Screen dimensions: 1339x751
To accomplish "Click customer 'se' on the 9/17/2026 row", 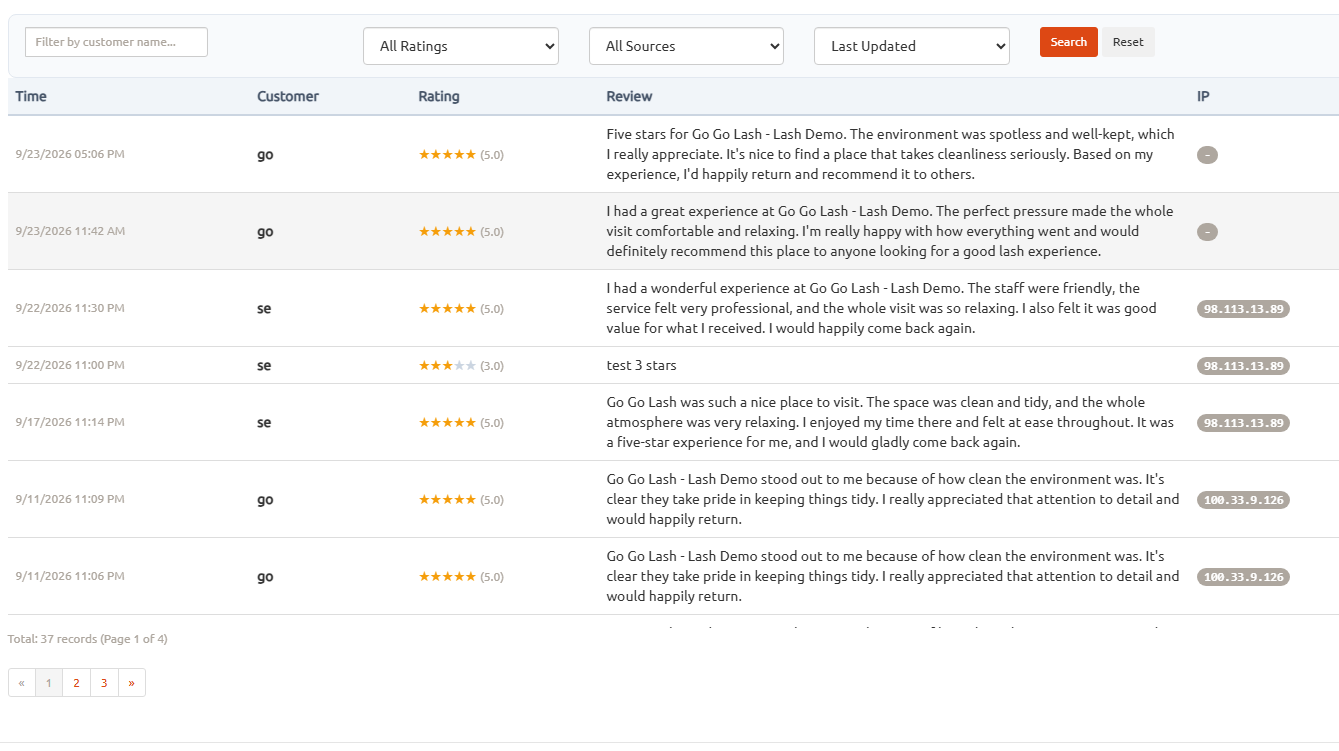I will point(264,422).
